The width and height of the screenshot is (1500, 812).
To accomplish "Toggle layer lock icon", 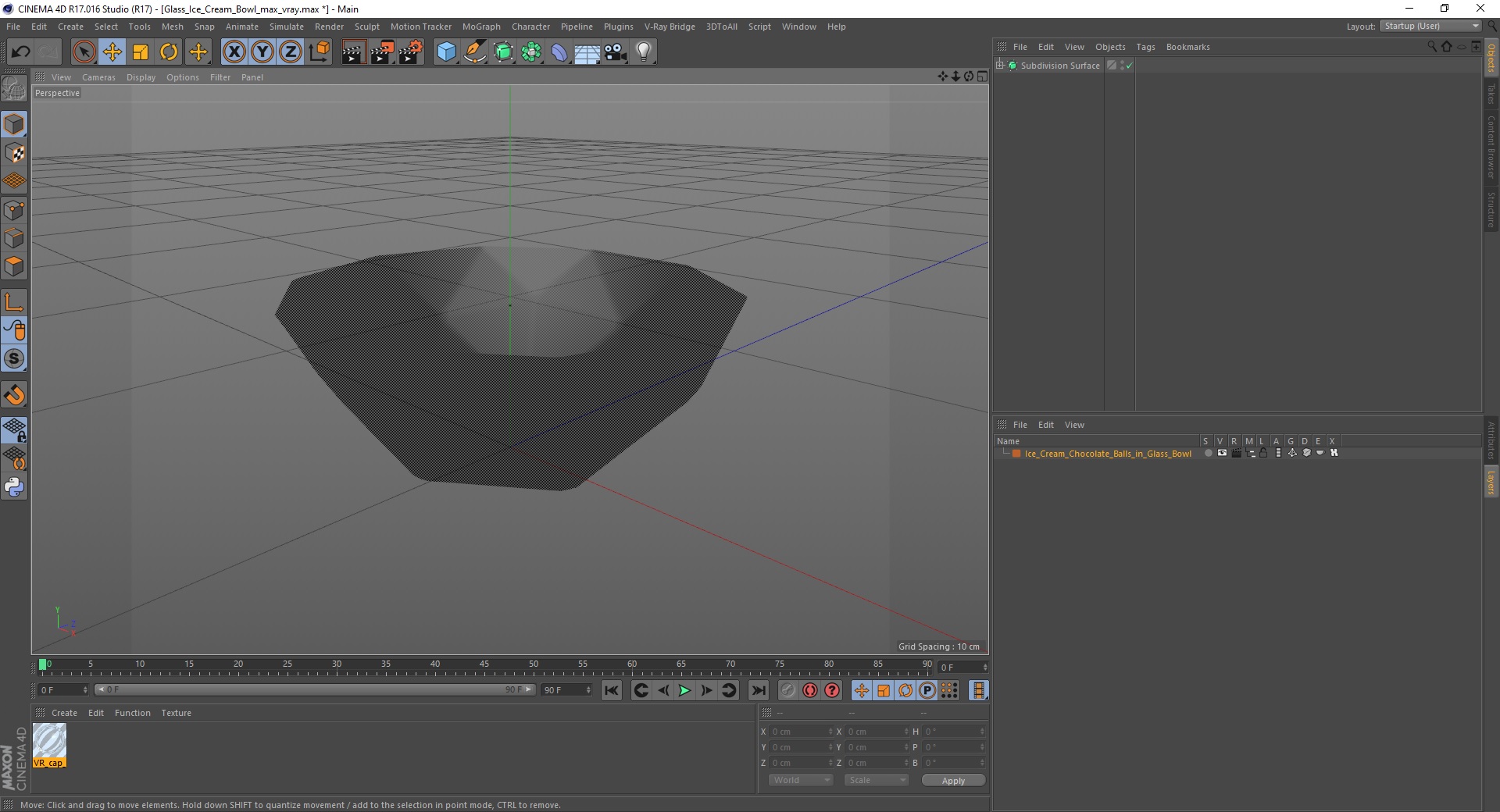I will [x=1263, y=453].
